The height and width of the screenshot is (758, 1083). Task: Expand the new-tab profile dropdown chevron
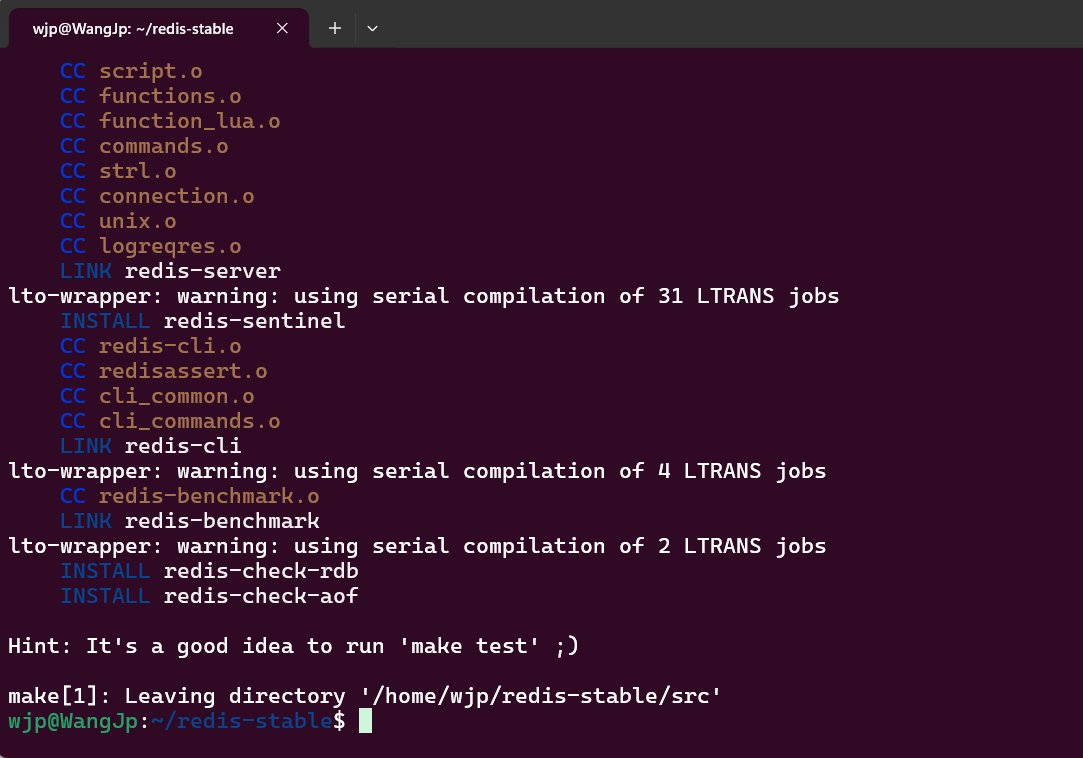pyautogui.click(x=372, y=28)
